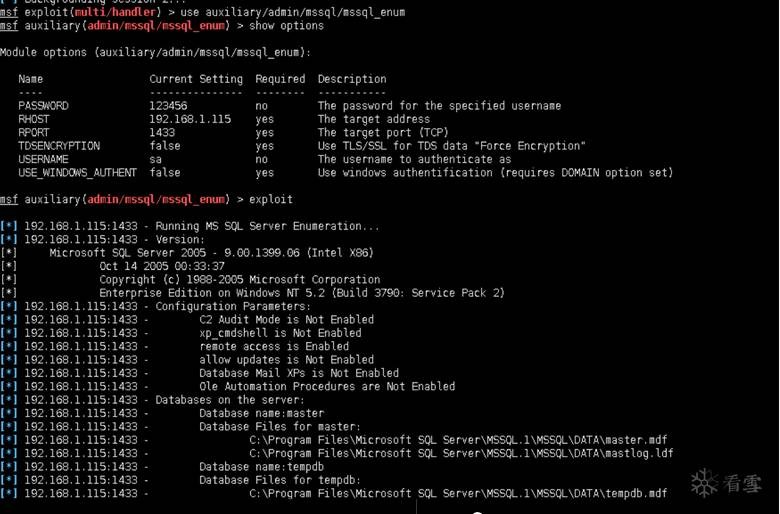
Task: Click the USE_WINDOWS_AUTHENT option name
Action: click(x=77, y=173)
